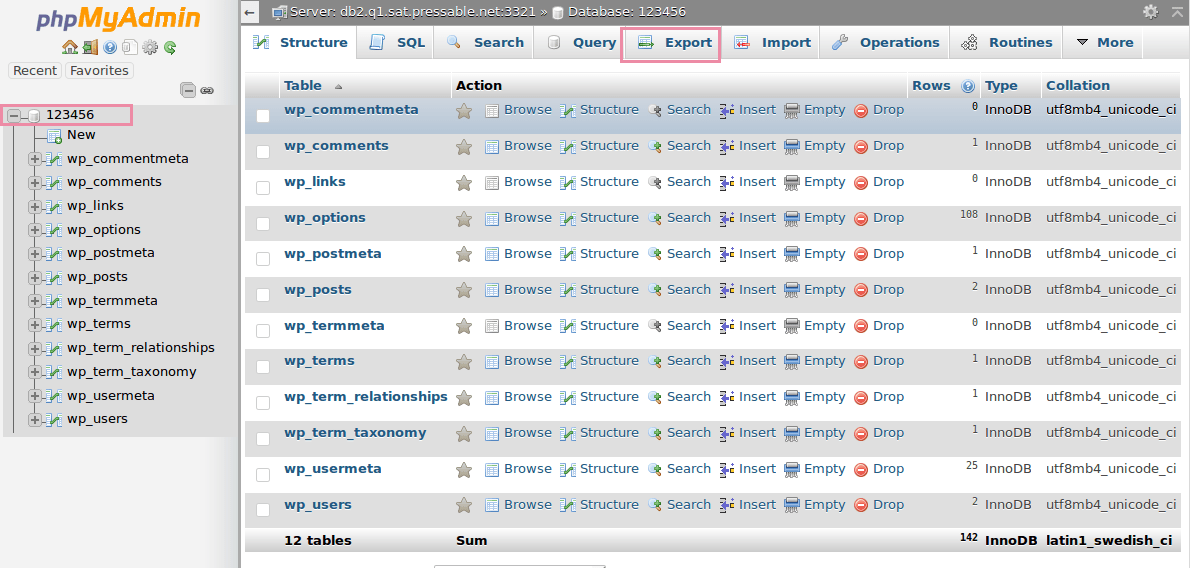The width and height of the screenshot is (1190, 568).
Task: Click the Collation column header
Action: pyautogui.click(x=1078, y=86)
